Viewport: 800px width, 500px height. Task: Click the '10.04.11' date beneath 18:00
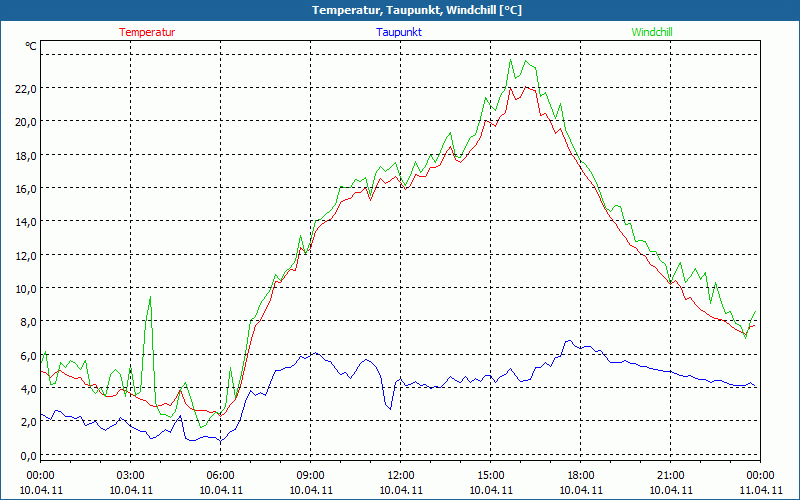[x=581, y=490]
